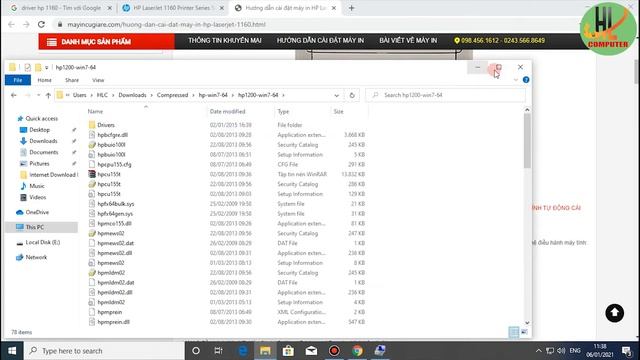The image size is (640, 360).
Task: Switch Explorer to details view layout
Action: [x=514, y=332]
